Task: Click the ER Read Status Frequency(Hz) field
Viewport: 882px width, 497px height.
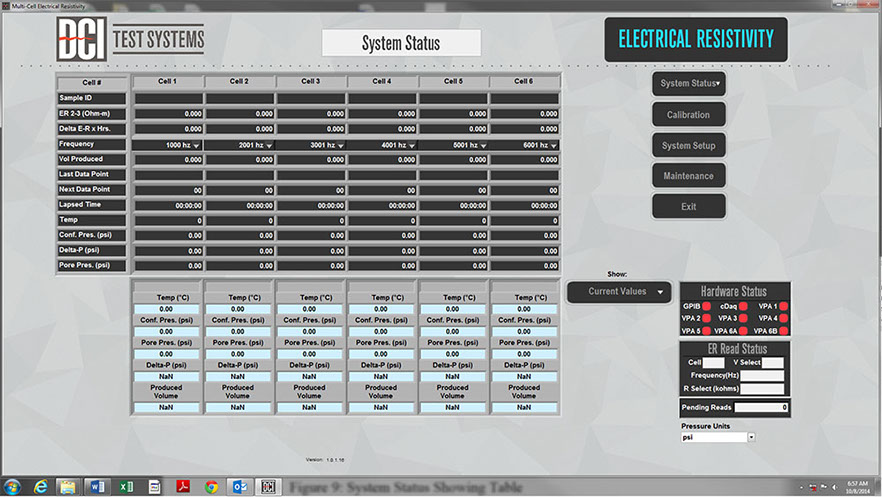Action: [x=762, y=375]
